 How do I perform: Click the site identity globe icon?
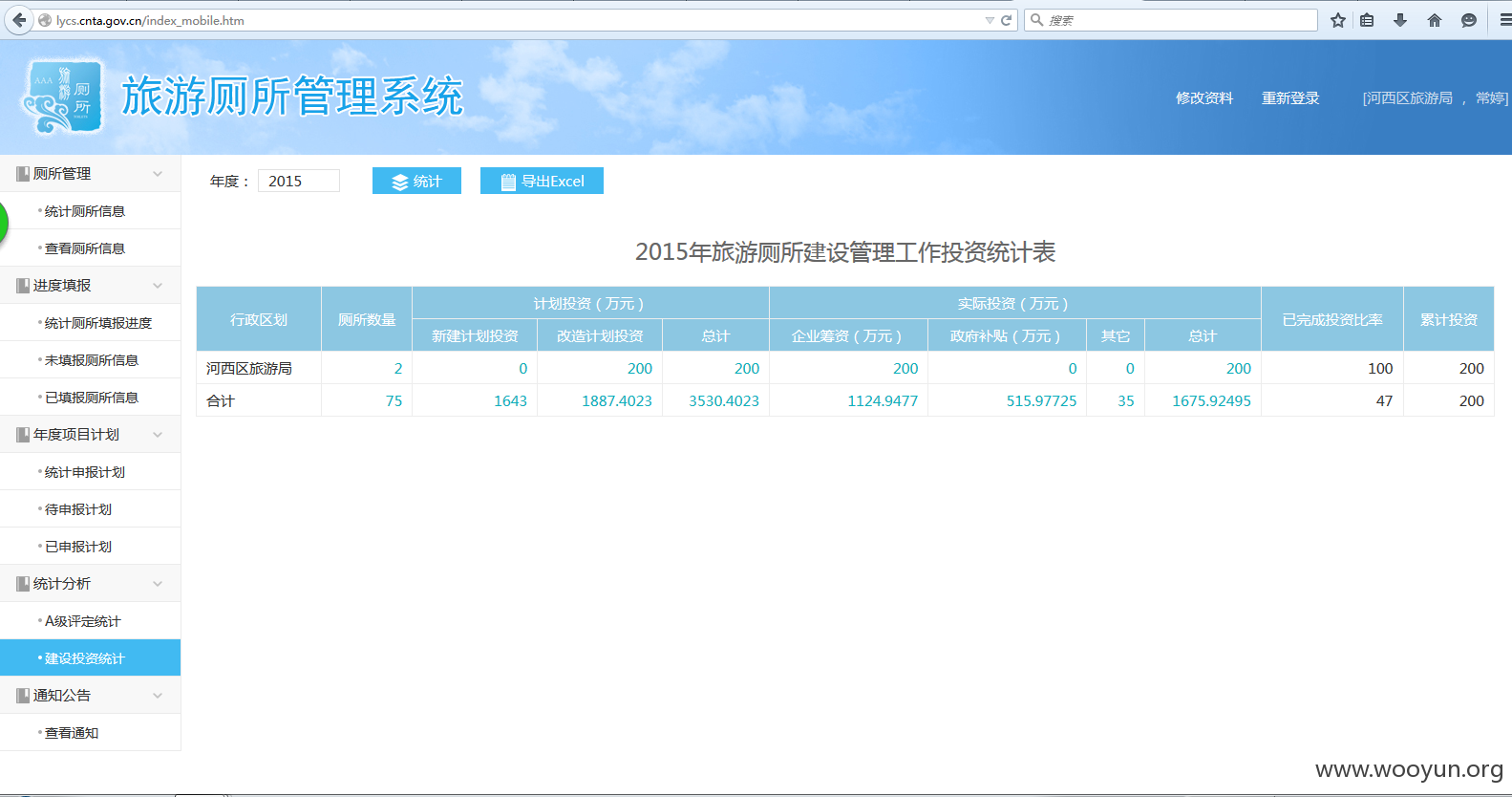(45, 20)
